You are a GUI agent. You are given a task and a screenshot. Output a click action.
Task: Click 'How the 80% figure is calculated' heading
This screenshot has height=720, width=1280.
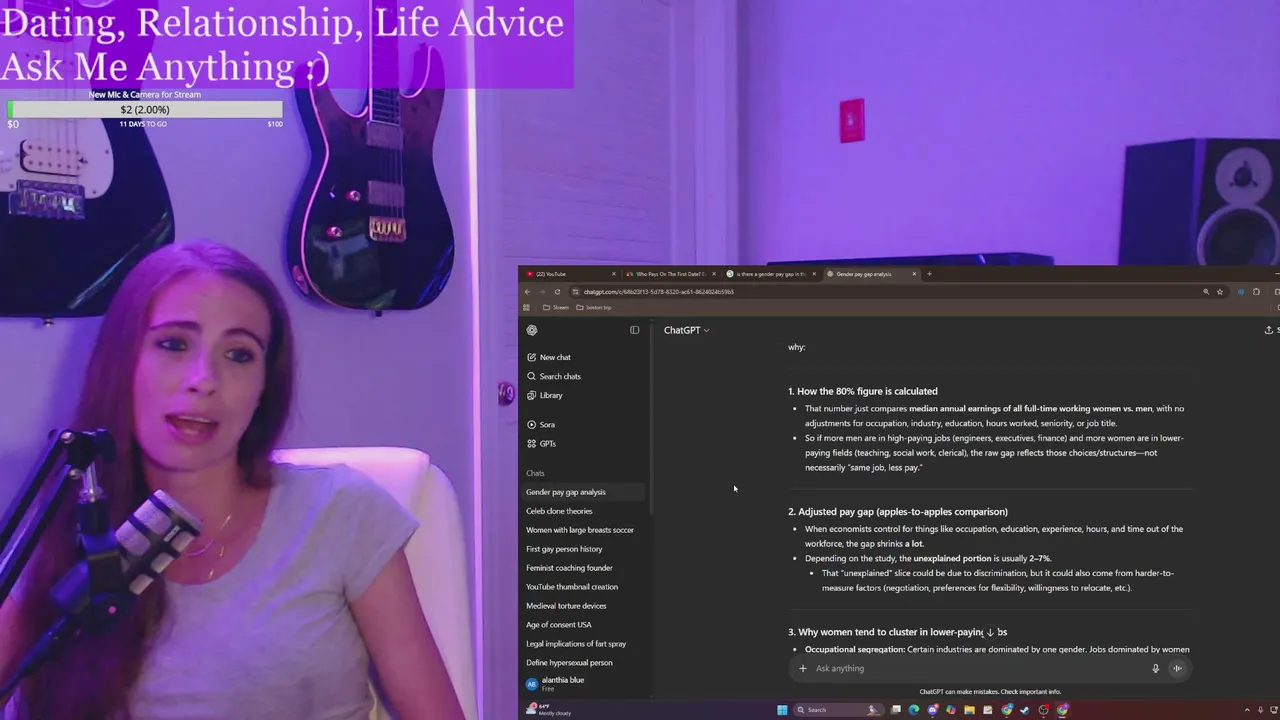[867, 391]
